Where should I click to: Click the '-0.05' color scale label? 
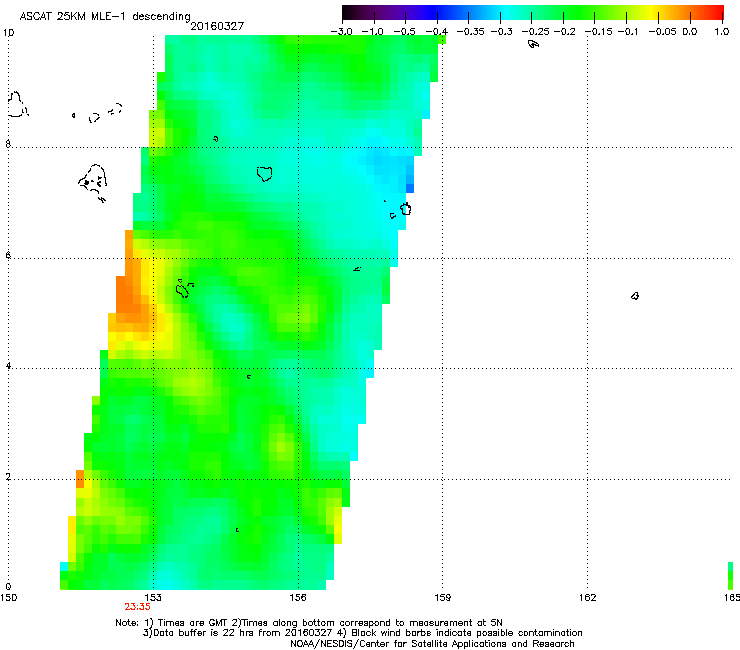662,32
